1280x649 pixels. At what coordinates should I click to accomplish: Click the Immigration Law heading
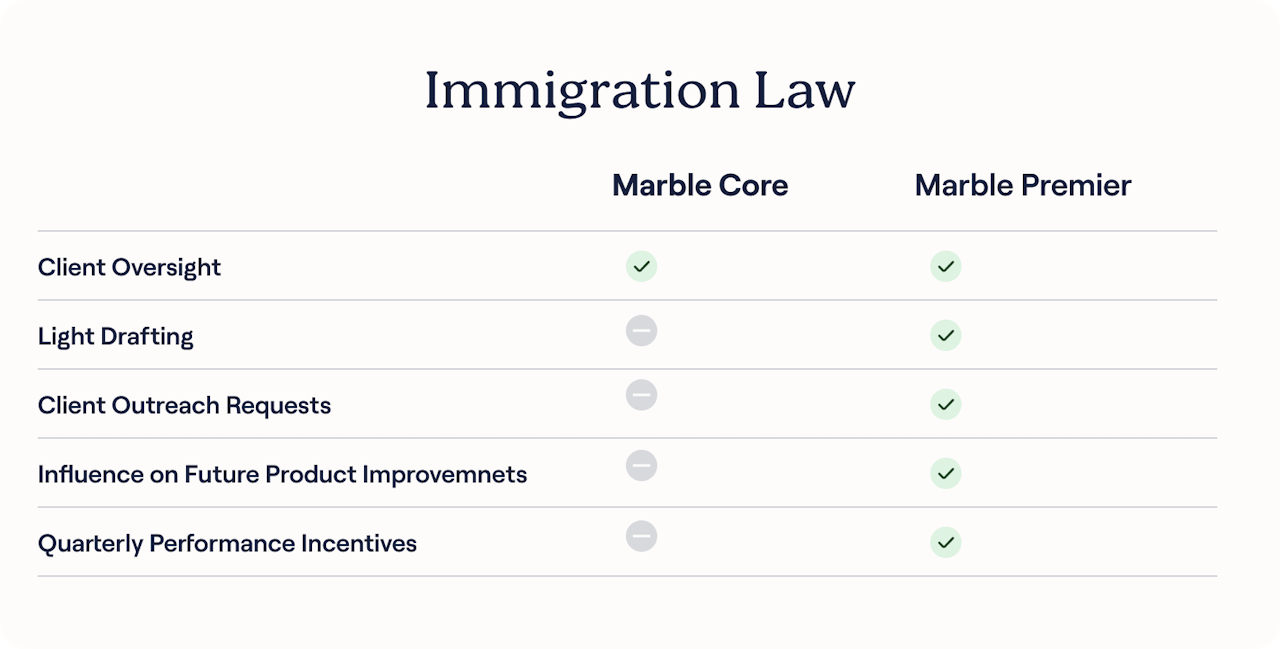[x=640, y=91]
